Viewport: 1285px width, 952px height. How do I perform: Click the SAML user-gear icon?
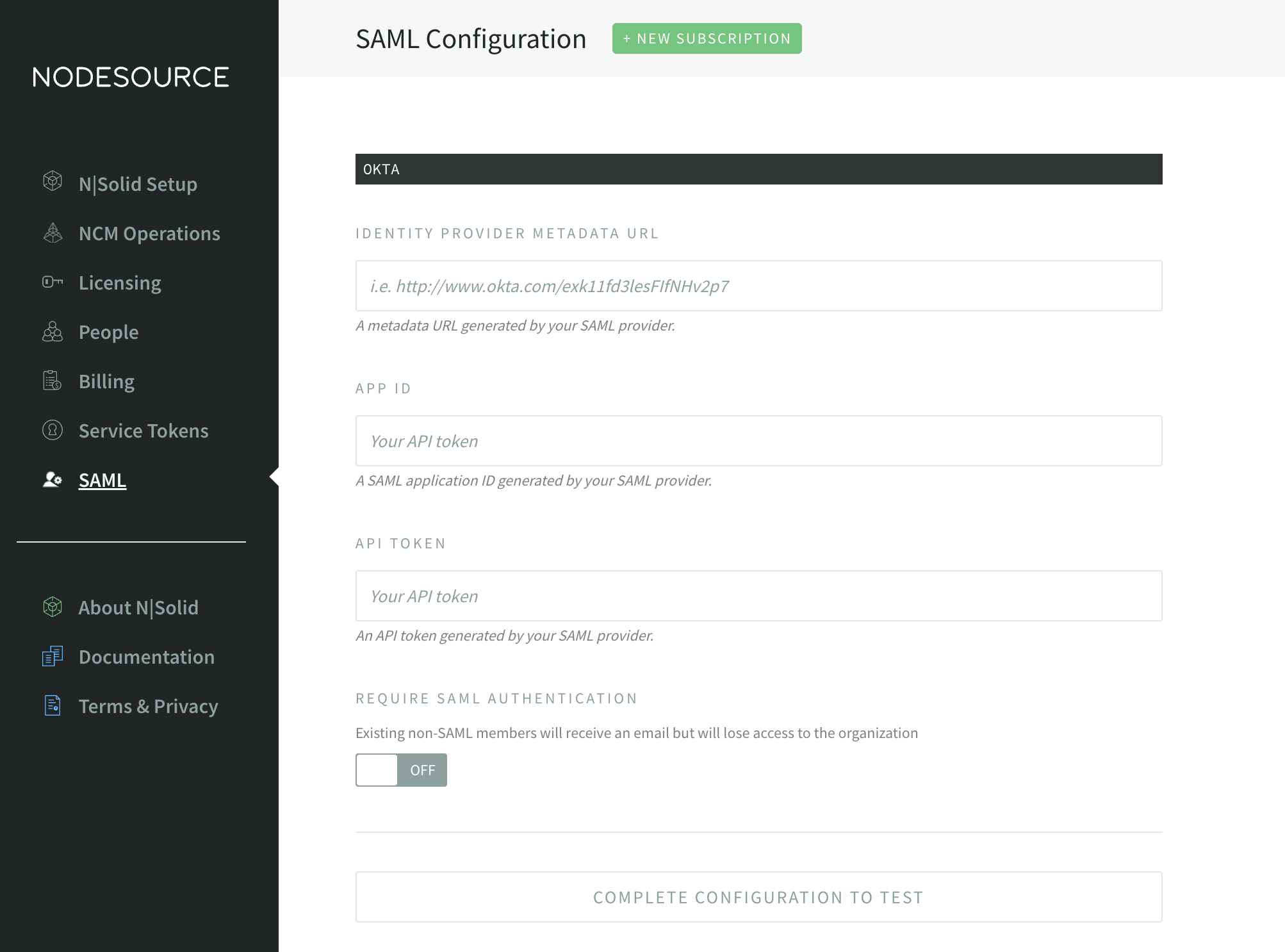click(51, 479)
